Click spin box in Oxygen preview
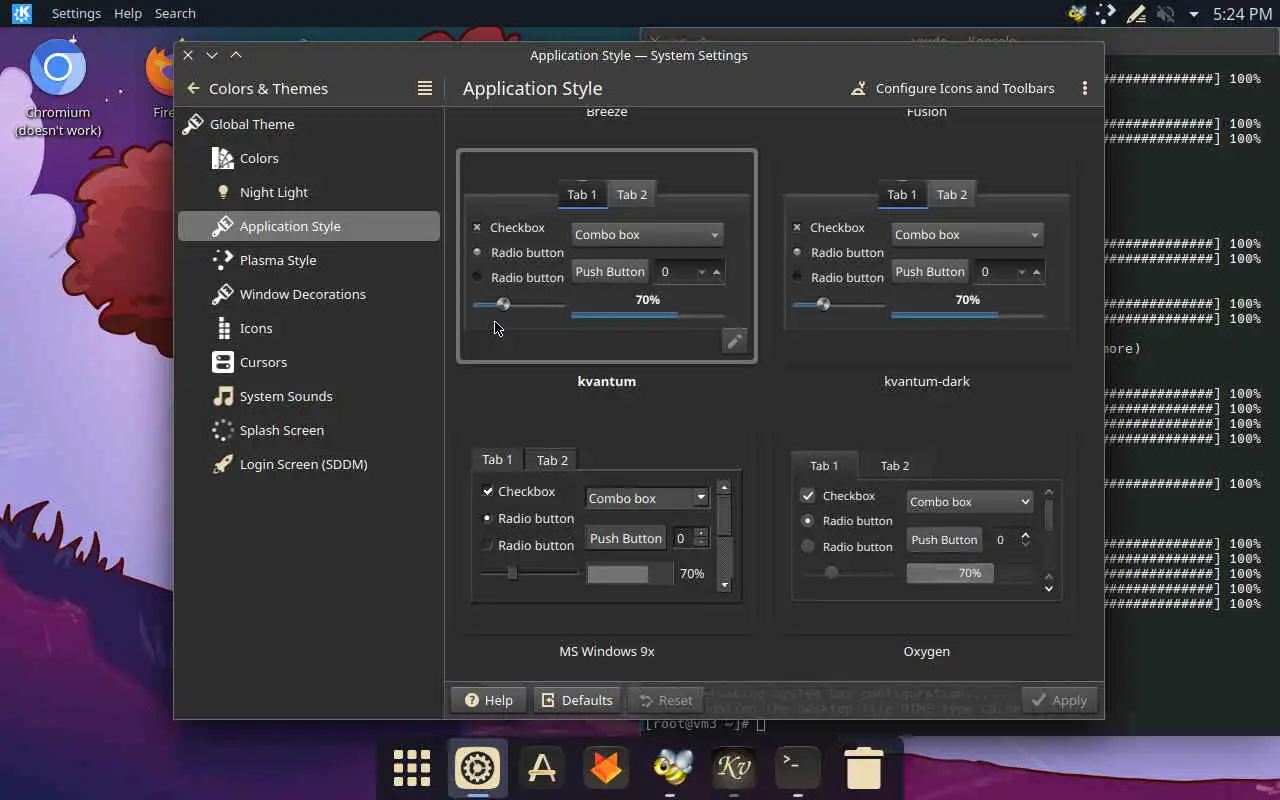This screenshot has height=800, width=1280. 1011,540
